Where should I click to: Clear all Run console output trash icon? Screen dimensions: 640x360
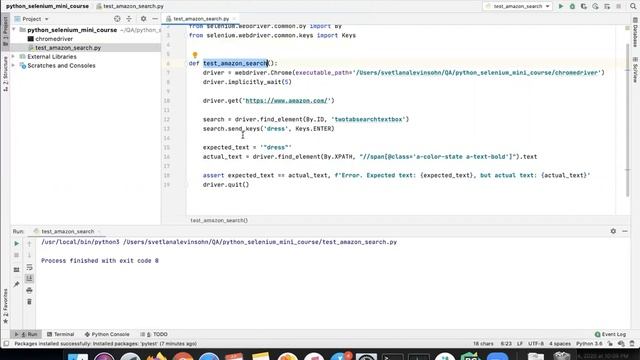[x=29, y=302]
